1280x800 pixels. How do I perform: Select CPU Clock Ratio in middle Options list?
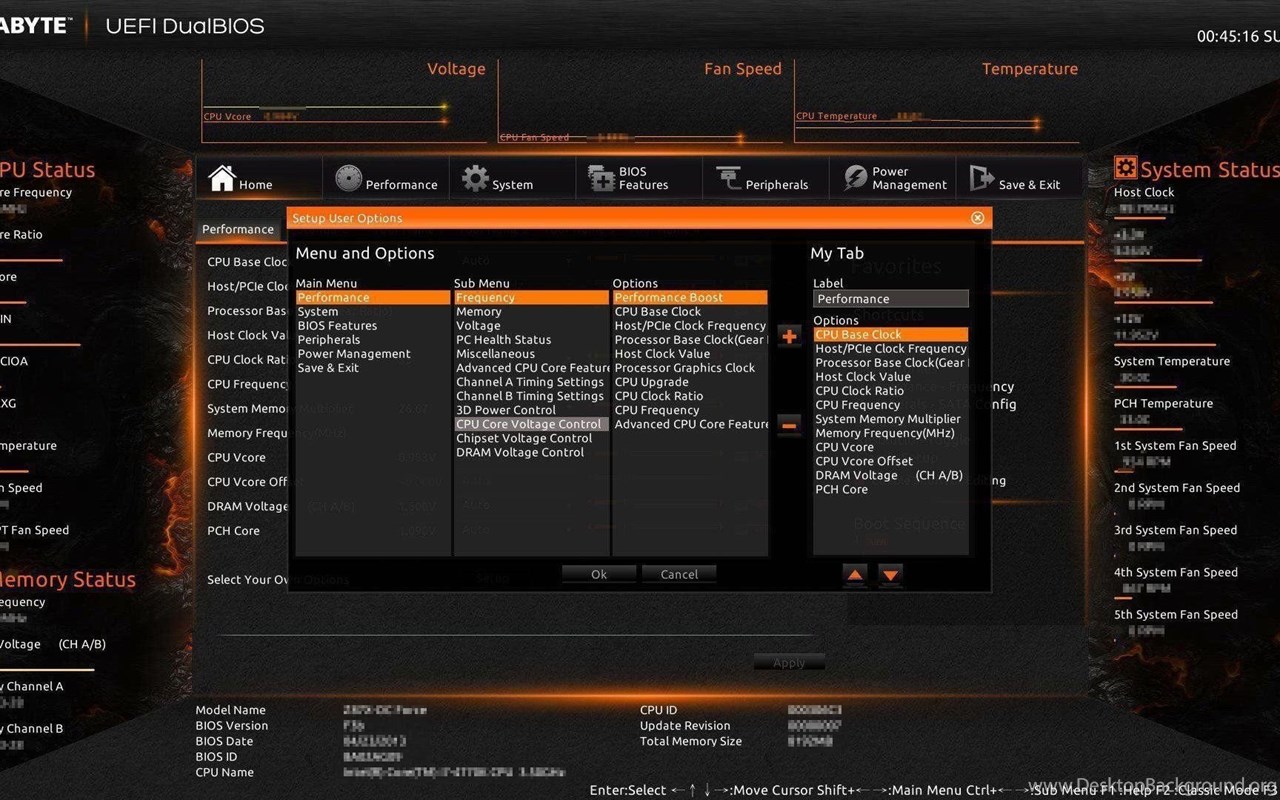tap(690, 396)
